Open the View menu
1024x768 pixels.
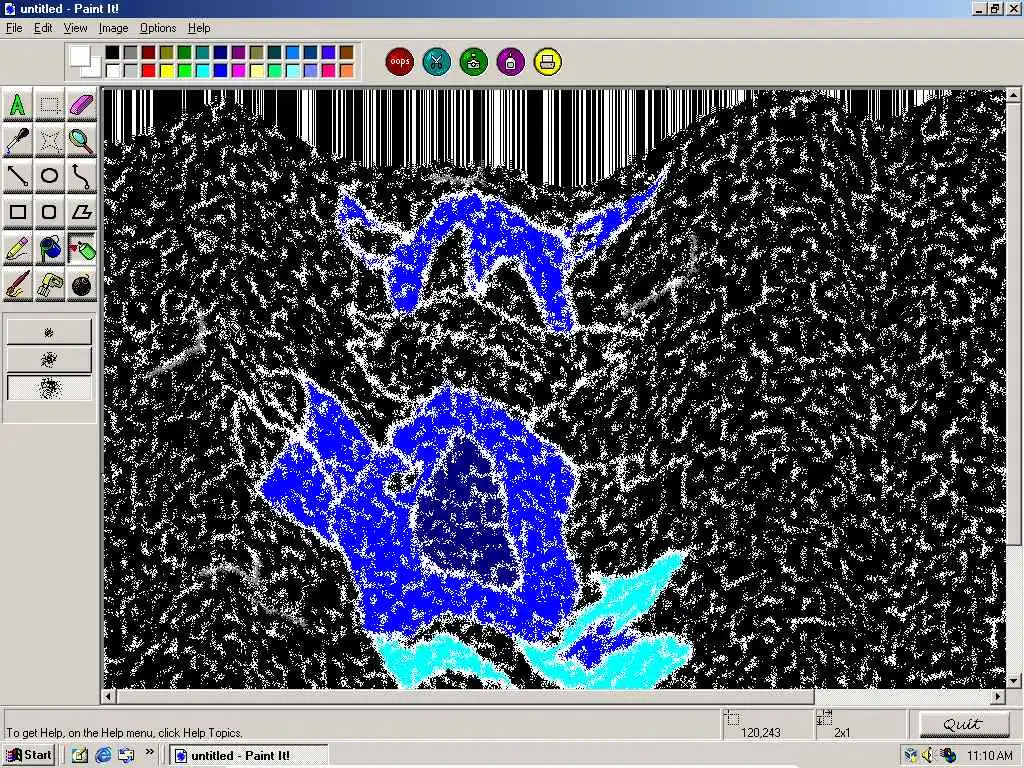75,28
